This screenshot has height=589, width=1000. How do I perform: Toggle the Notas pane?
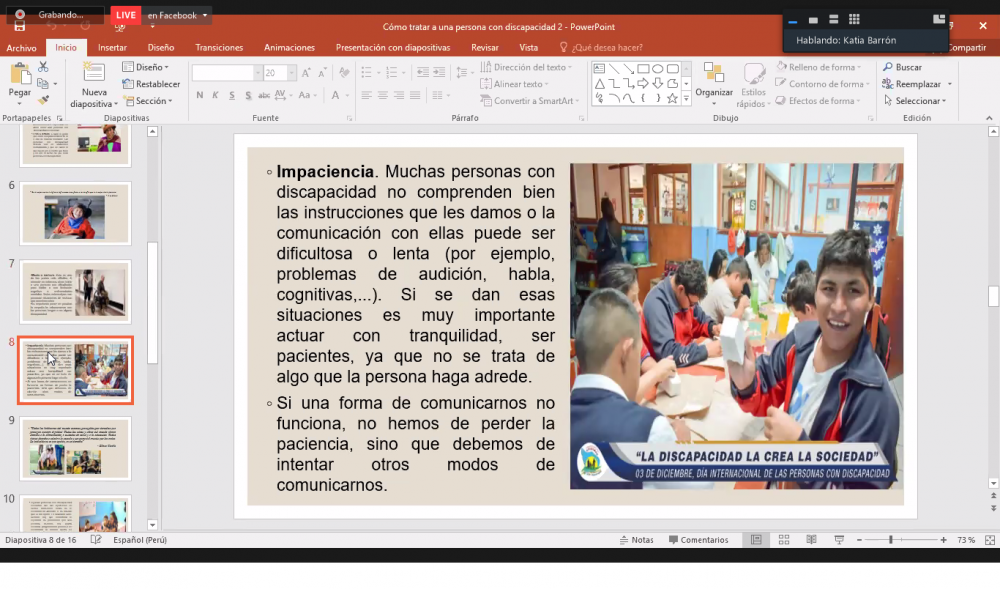(x=635, y=540)
